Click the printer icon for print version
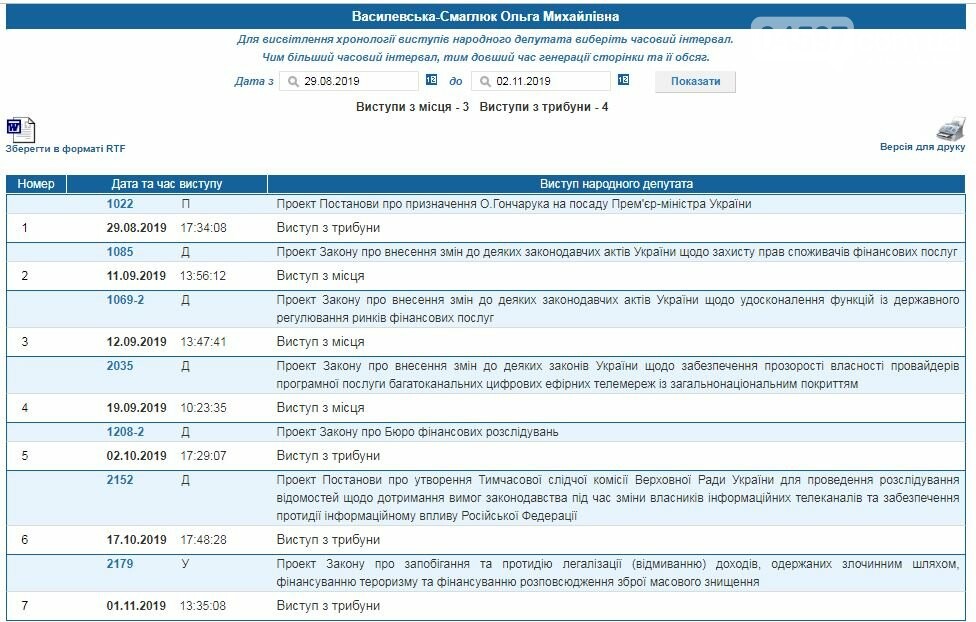The height and width of the screenshot is (622, 976). click(x=950, y=129)
